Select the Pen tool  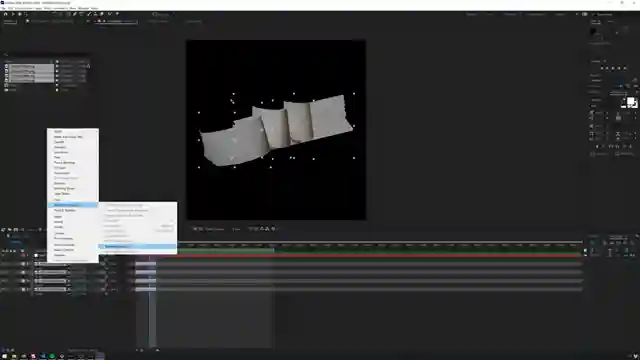[x=75, y=14]
